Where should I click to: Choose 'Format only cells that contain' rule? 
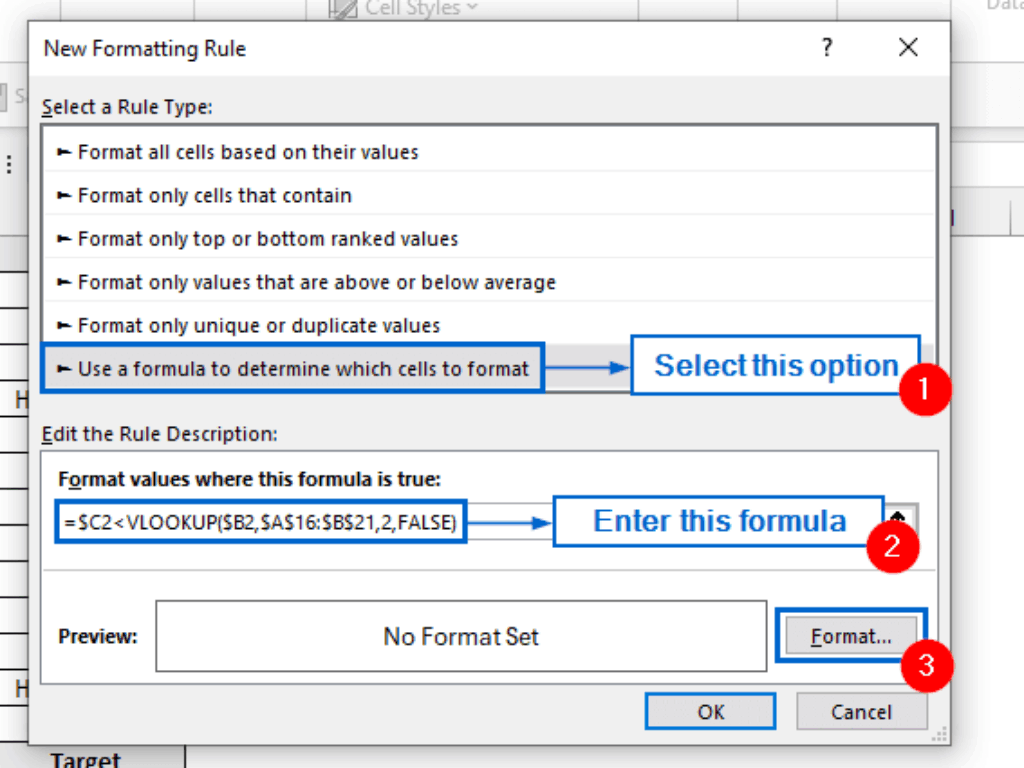click(215, 196)
